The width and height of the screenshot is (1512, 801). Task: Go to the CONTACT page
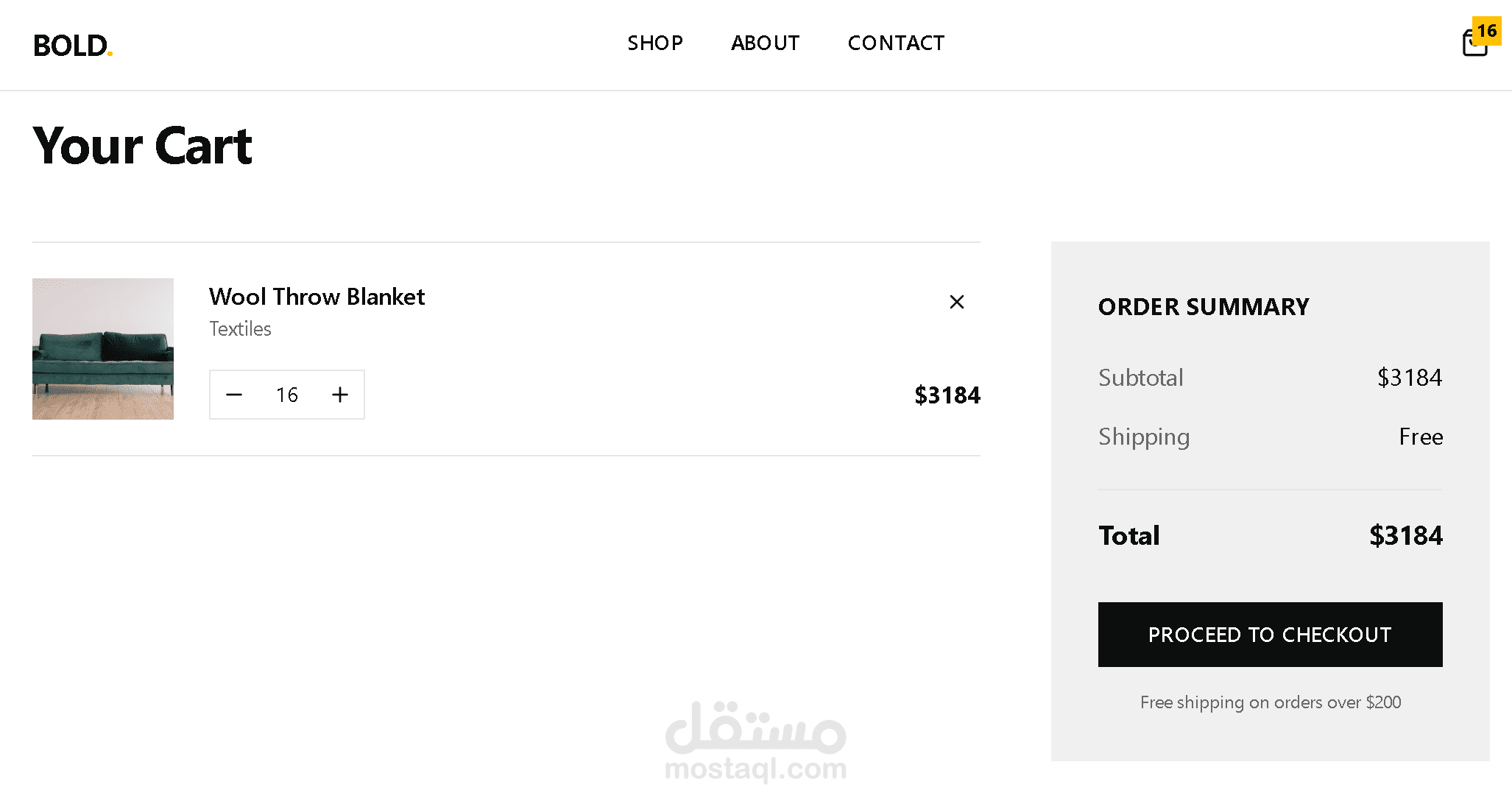pos(896,43)
